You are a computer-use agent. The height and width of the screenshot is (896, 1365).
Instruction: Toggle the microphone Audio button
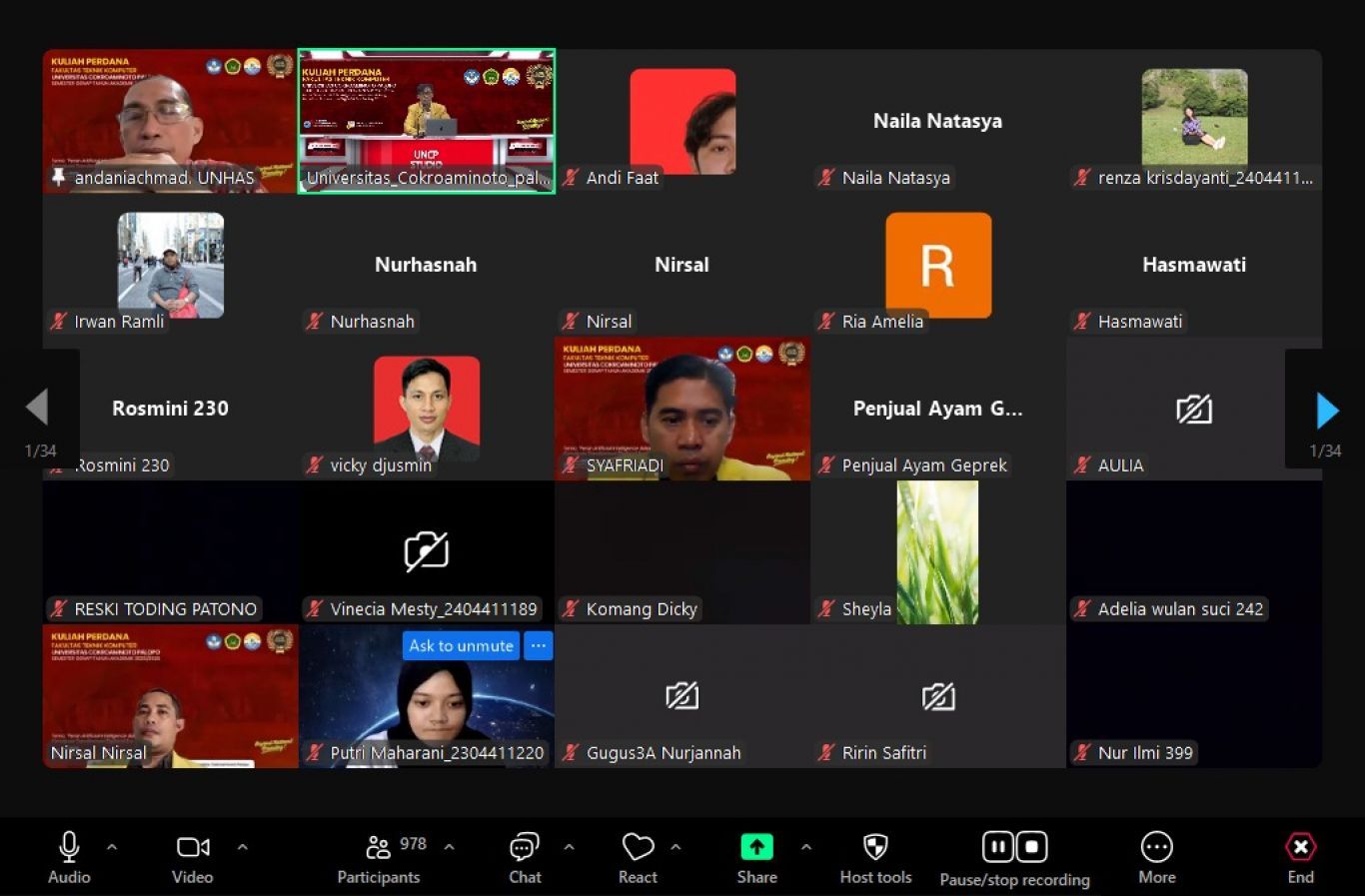tap(69, 848)
